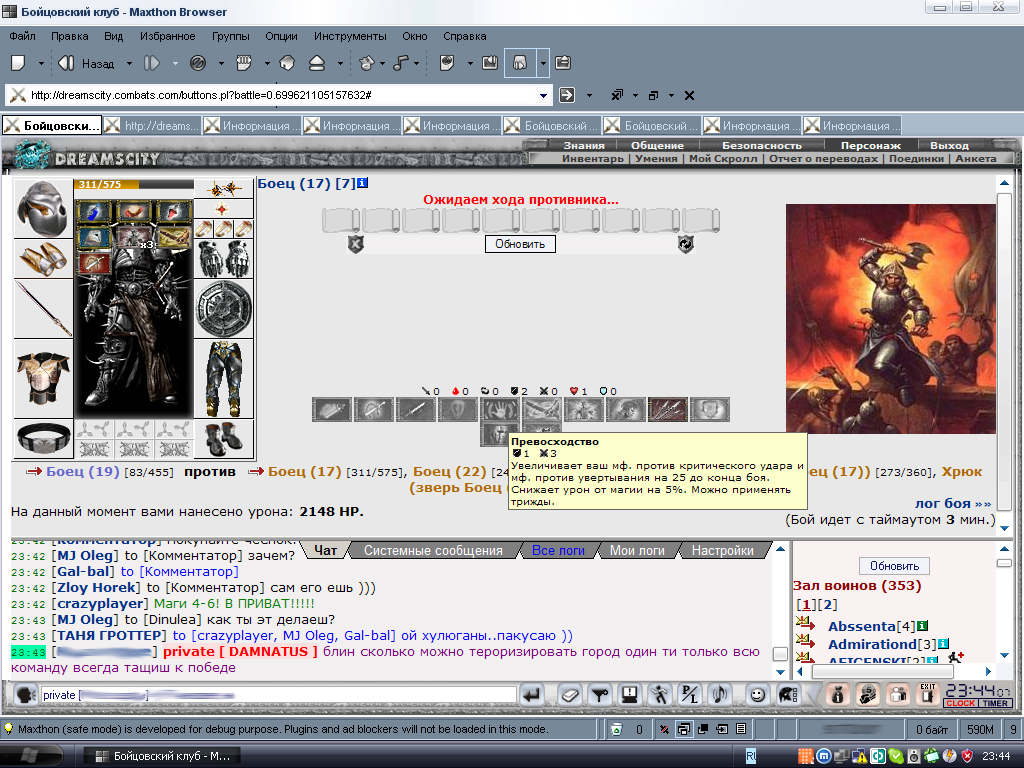Image resolution: width=1024 pixels, height=768 pixels.
Task: Click the chest armor equipment slot
Action: click(x=43, y=379)
